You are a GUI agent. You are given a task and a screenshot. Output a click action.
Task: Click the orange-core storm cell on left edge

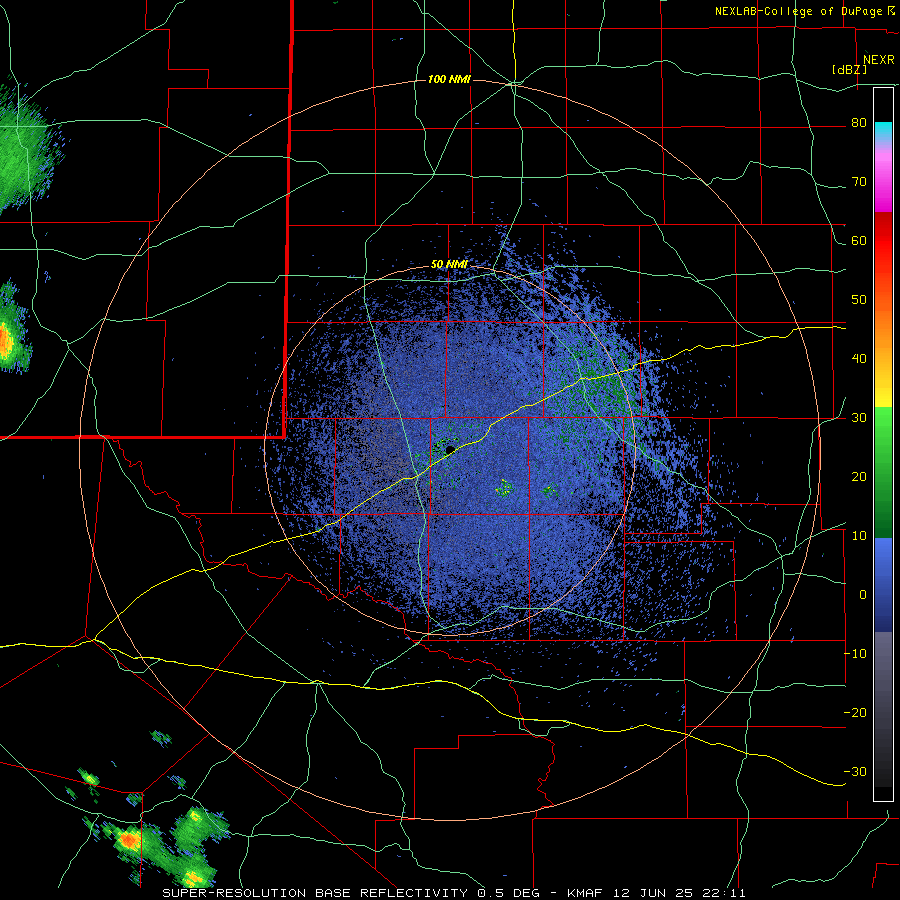tap(5, 339)
